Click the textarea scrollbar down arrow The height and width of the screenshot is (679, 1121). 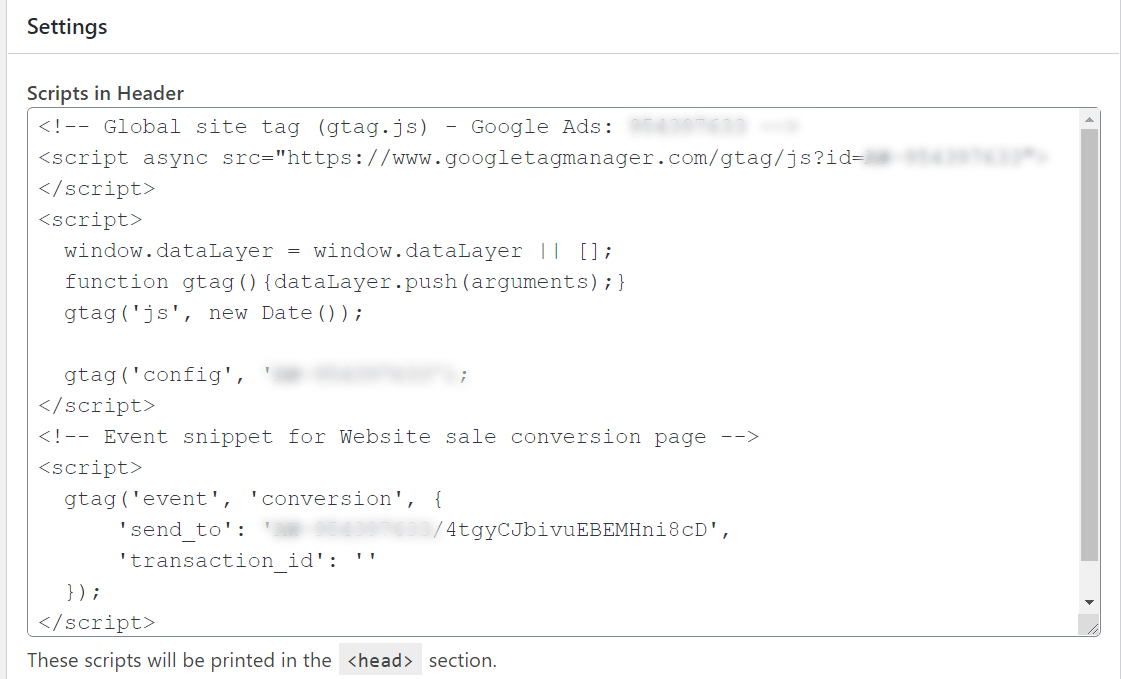1089,603
